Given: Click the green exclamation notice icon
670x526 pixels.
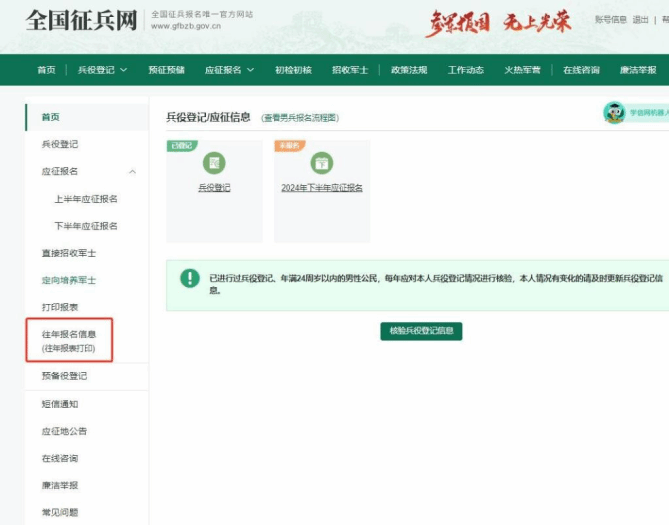Looking at the screenshot, I should pyautogui.click(x=189, y=278).
